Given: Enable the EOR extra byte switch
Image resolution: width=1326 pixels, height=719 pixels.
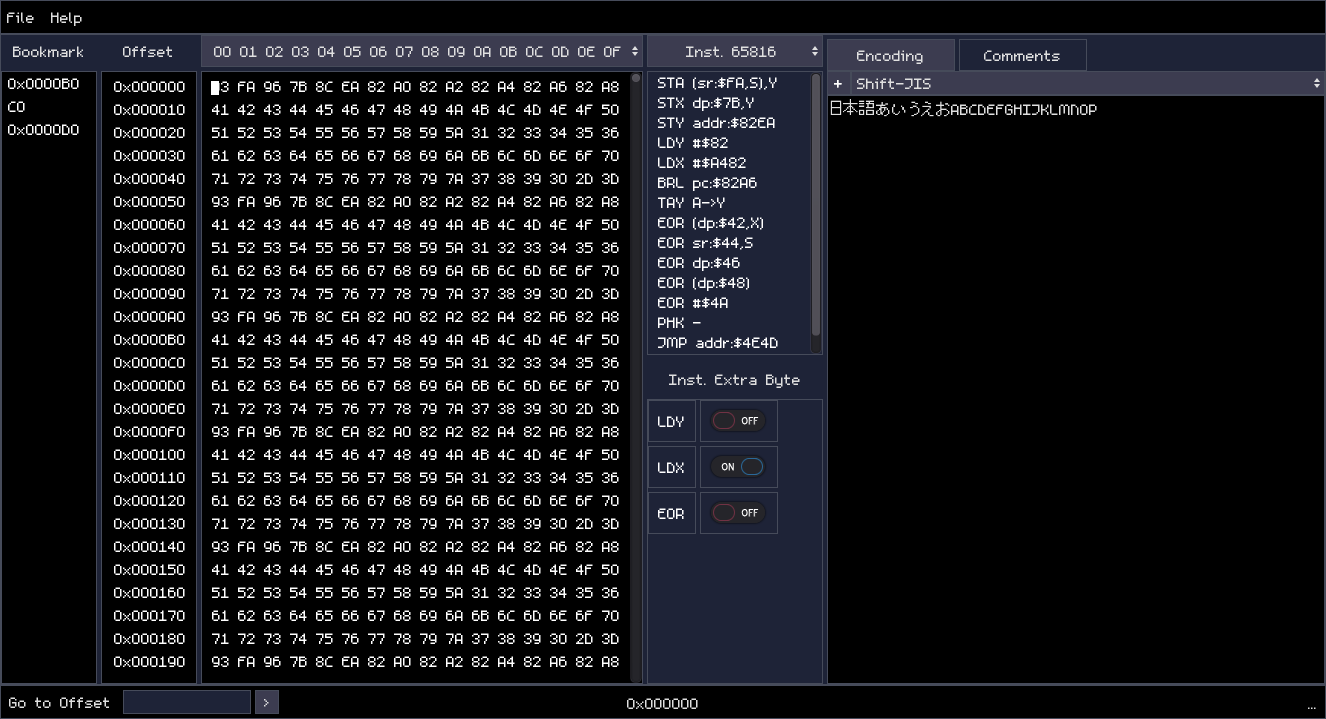Looking at the screenshot, I should tap(738, 513).
